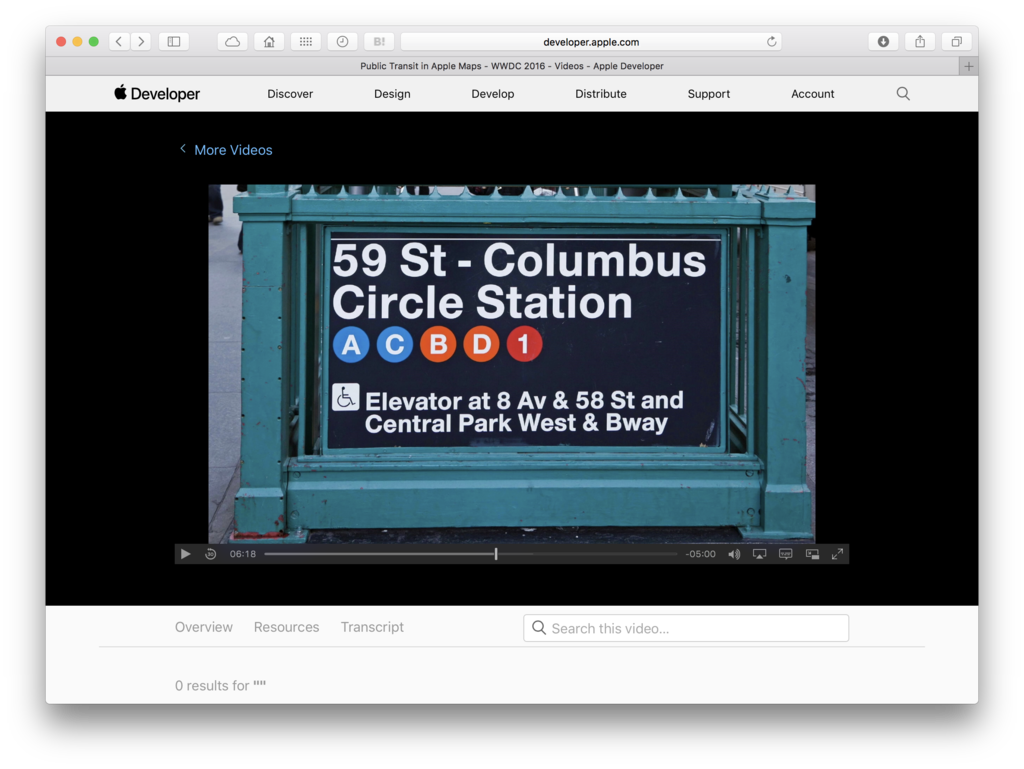Screen dimensions: 1024x769
Task: Click the Public Transit tab title
Action: (x=512, y=66)
